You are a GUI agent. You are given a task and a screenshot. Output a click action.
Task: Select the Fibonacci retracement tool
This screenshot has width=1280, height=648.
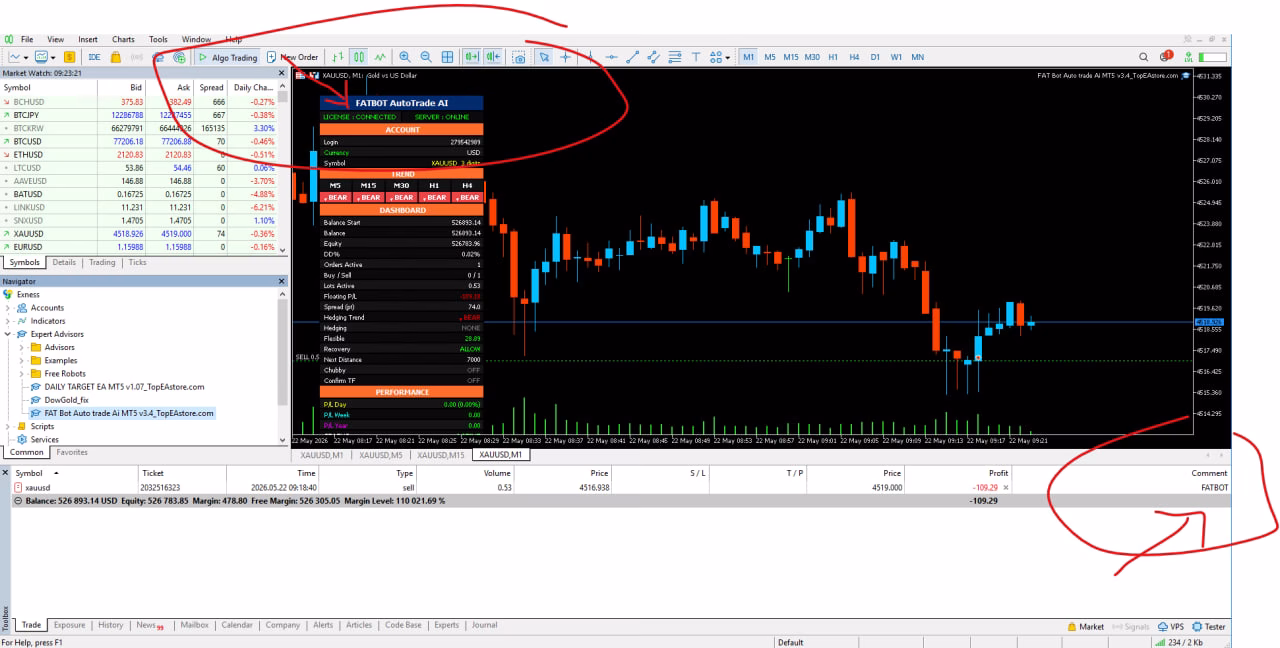tap(675, 57)
